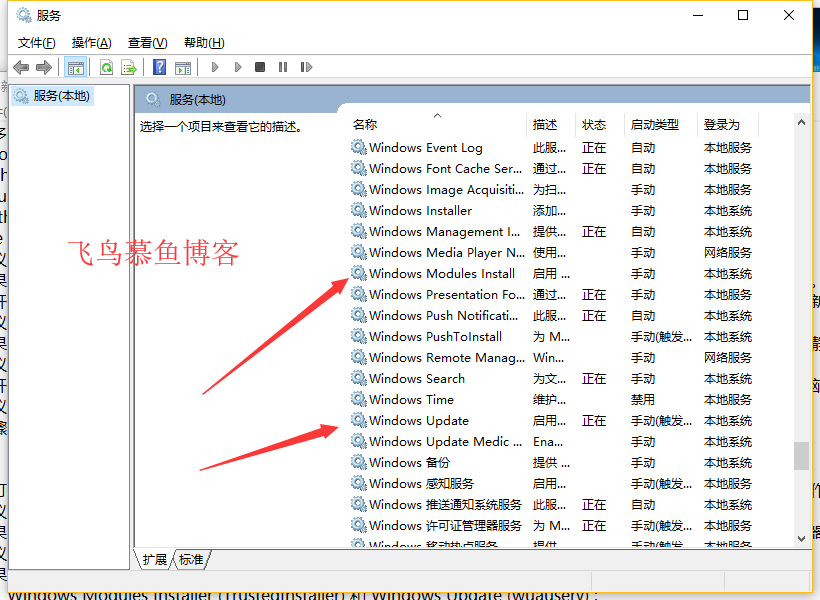Sort services by the 名称 column header

click(x=365, y=124)
